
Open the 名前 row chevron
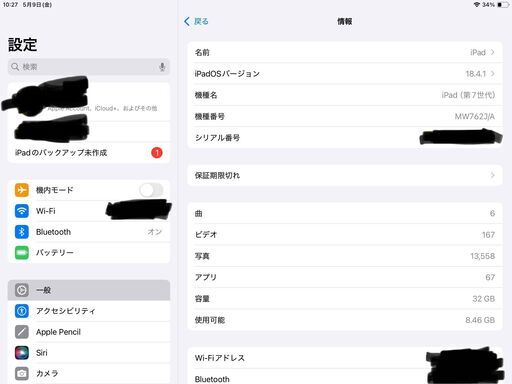(x=492, y=52)
